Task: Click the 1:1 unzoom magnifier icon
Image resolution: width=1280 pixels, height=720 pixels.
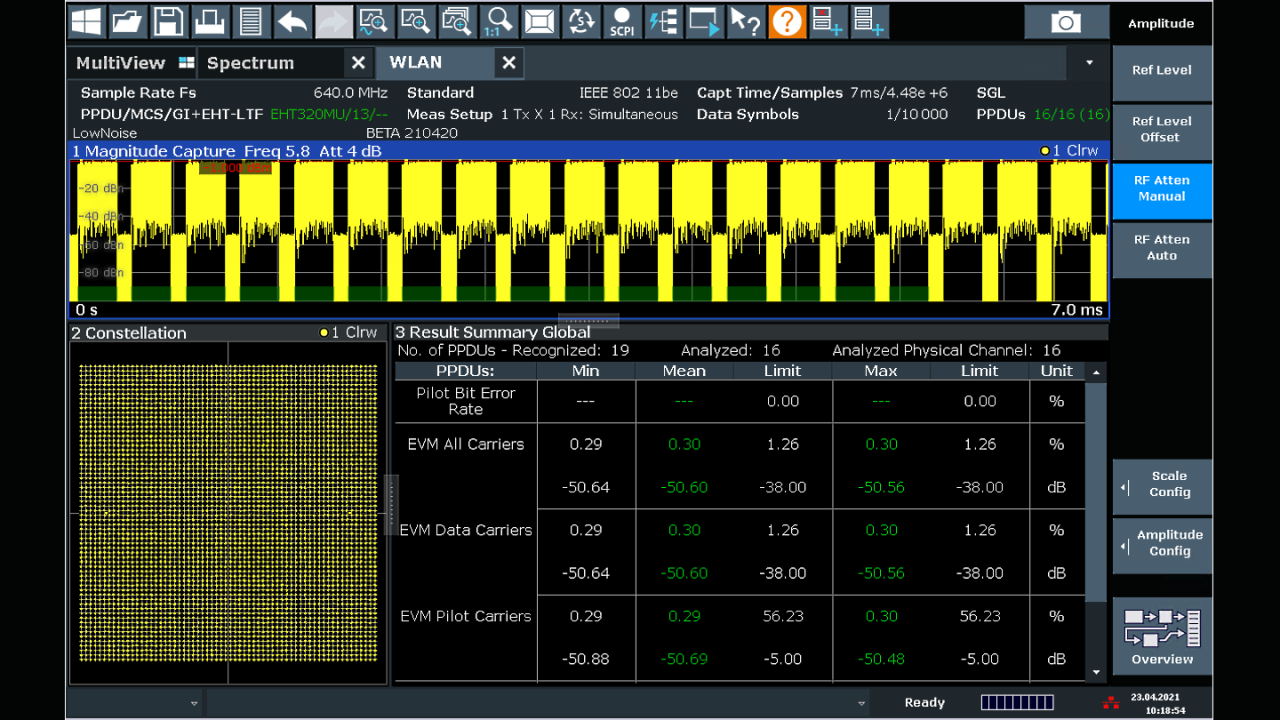Action: [497, 21]
